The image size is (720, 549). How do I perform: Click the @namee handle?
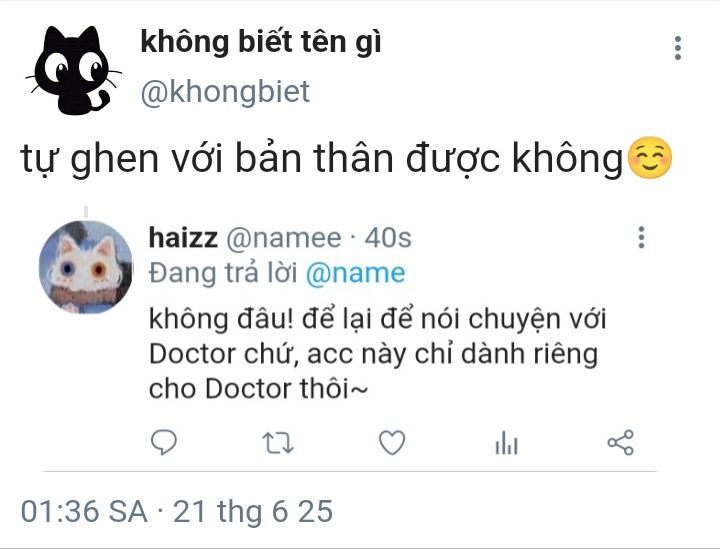(284, 238)
